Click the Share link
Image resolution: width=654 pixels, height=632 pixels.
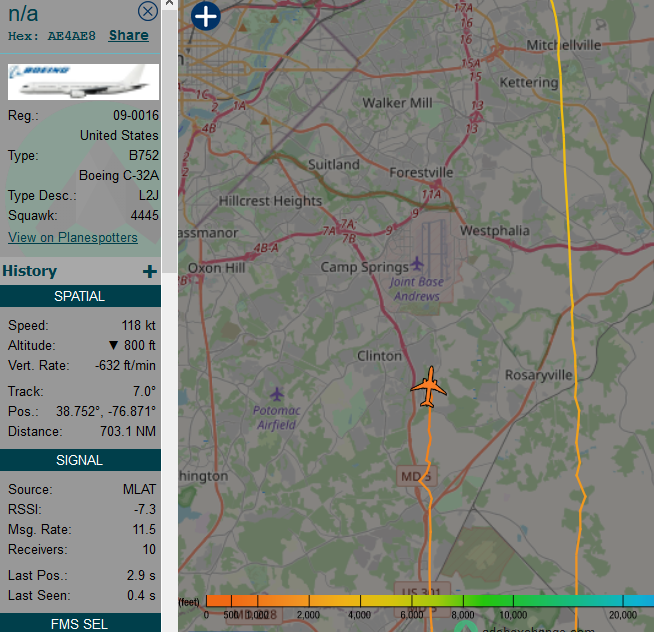click(128, 35)
